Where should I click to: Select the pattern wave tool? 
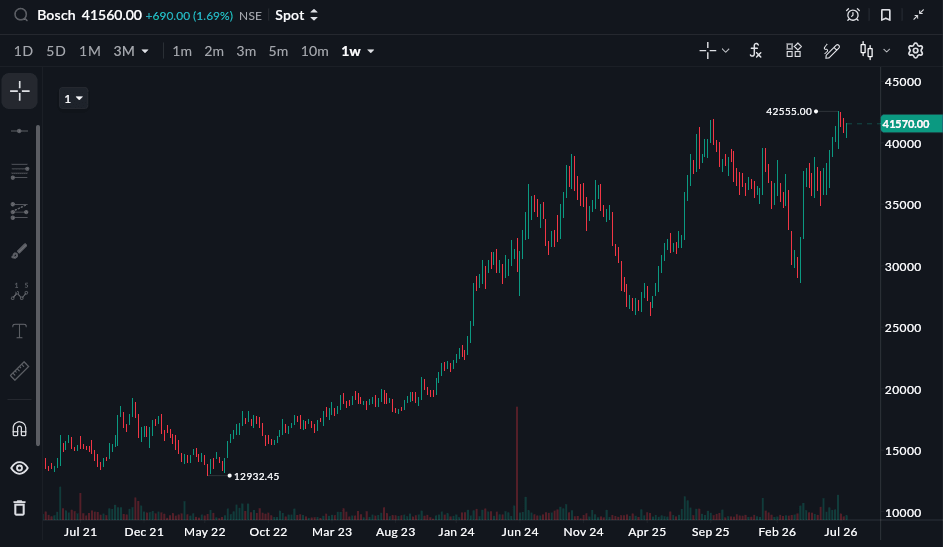tap(19, 292)
